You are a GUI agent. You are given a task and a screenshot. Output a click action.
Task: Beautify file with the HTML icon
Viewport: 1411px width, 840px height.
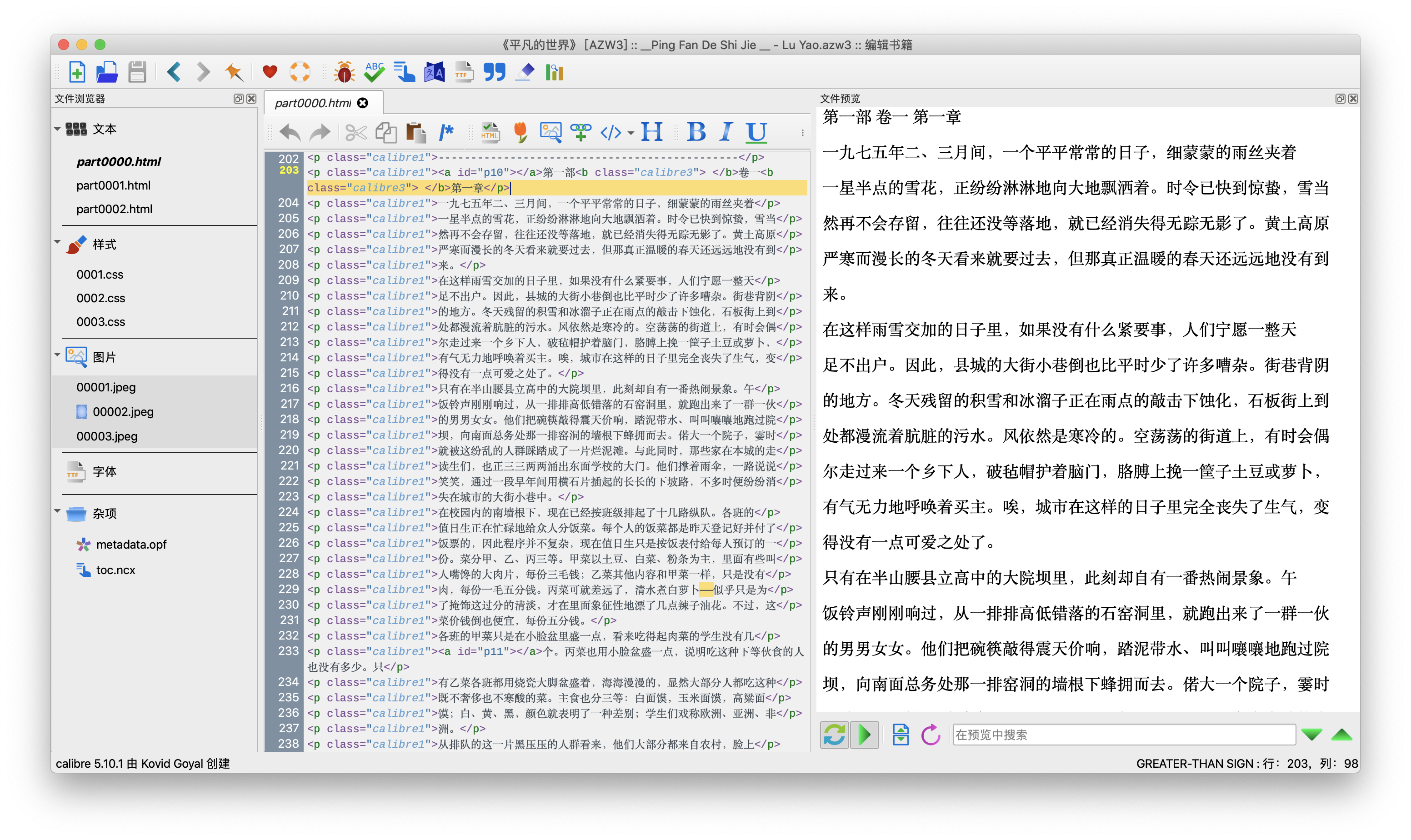pos(490,133)
